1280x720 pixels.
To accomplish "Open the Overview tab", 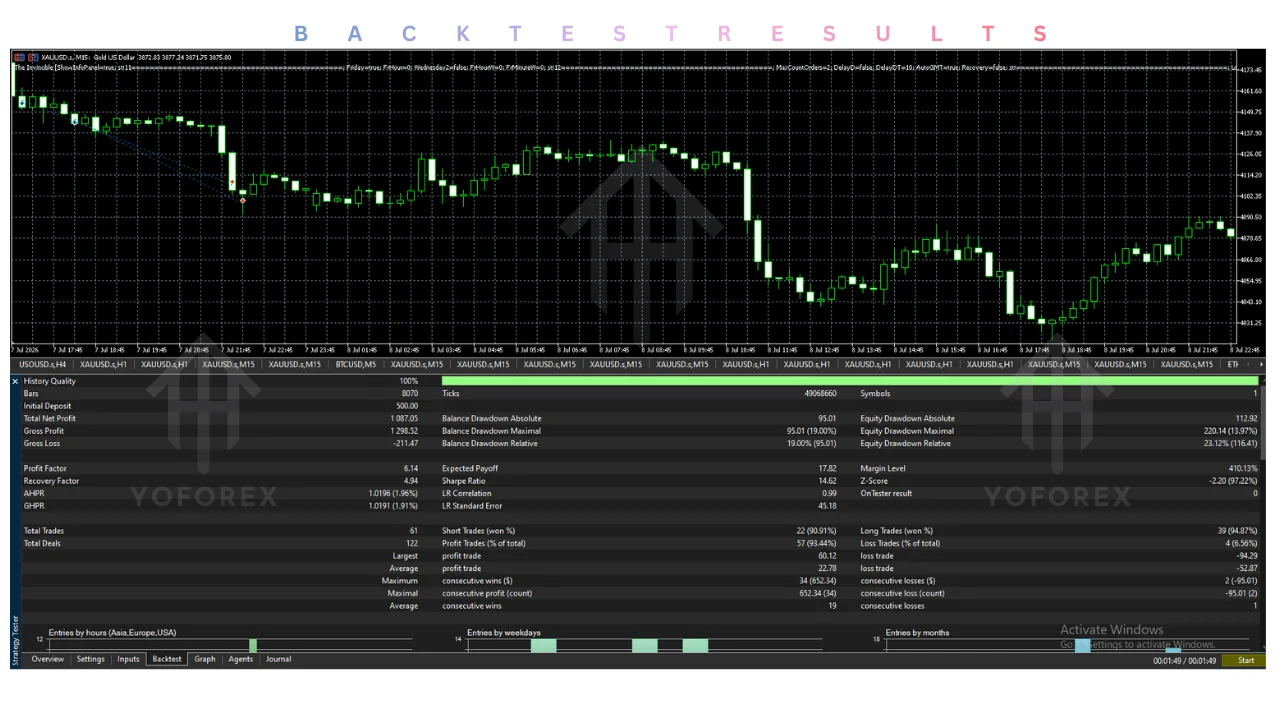I will click(x=47, y=659).
